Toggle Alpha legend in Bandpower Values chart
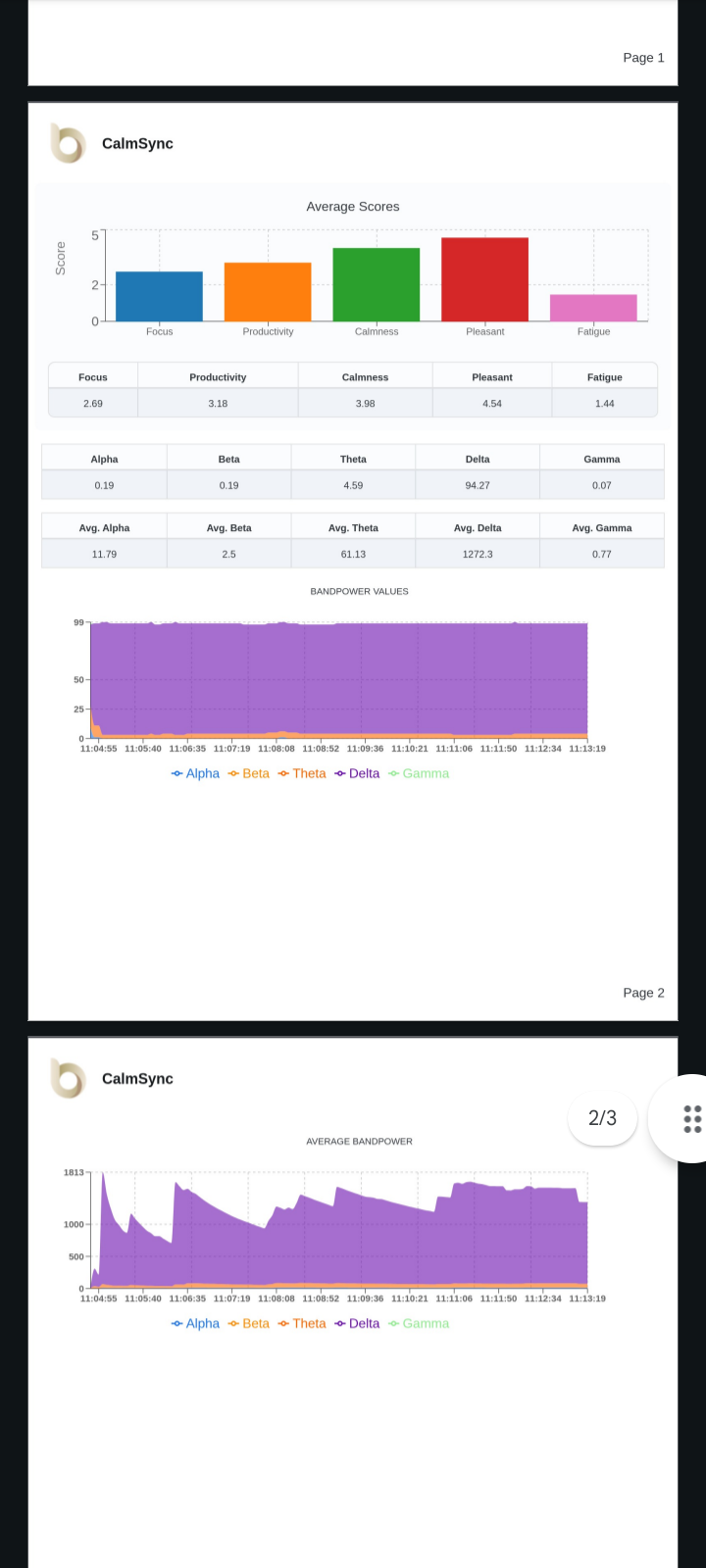The width and height of the screenshot is (706, 1568). [x=195, y=773]
